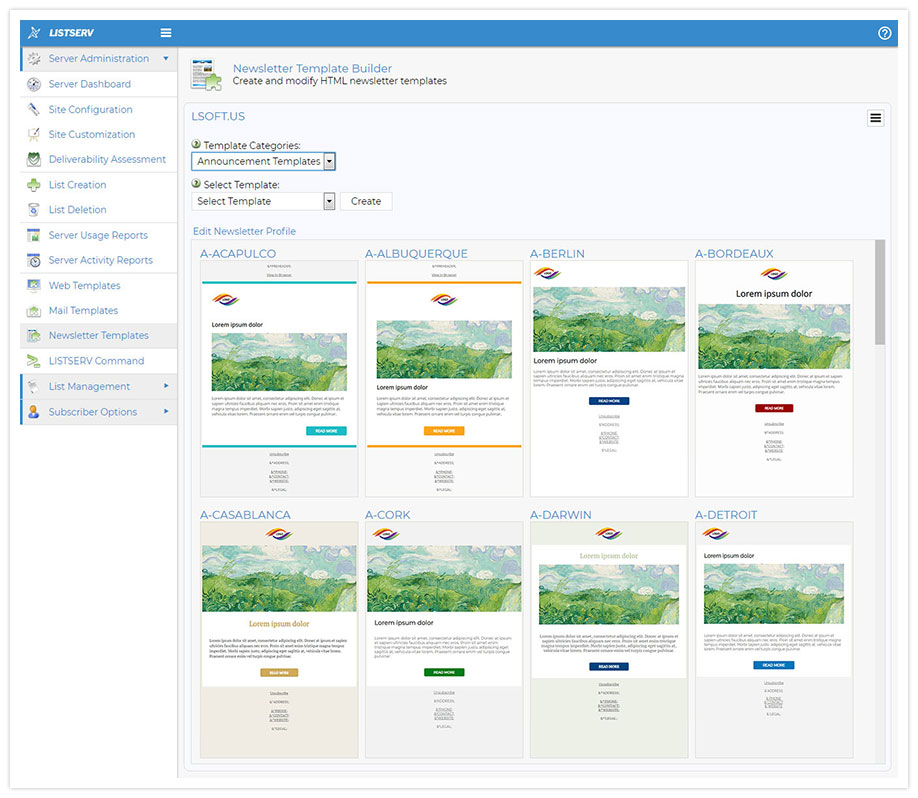Screen dimensions: 918x798
Task: Select the A-ACAPULCO template preview thumbnail
Action: coord(279,379)
